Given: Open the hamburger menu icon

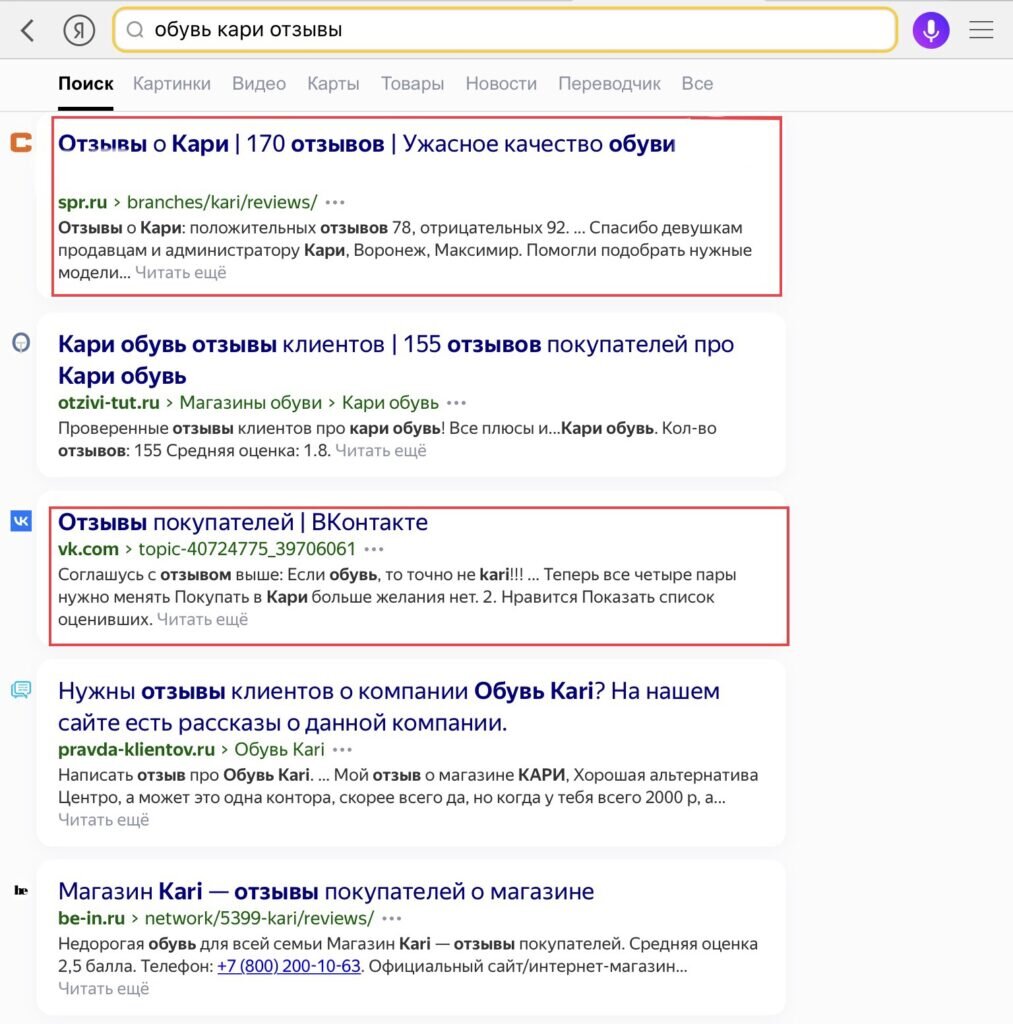Looking at the screenshot, I should [x=981, y=30].
